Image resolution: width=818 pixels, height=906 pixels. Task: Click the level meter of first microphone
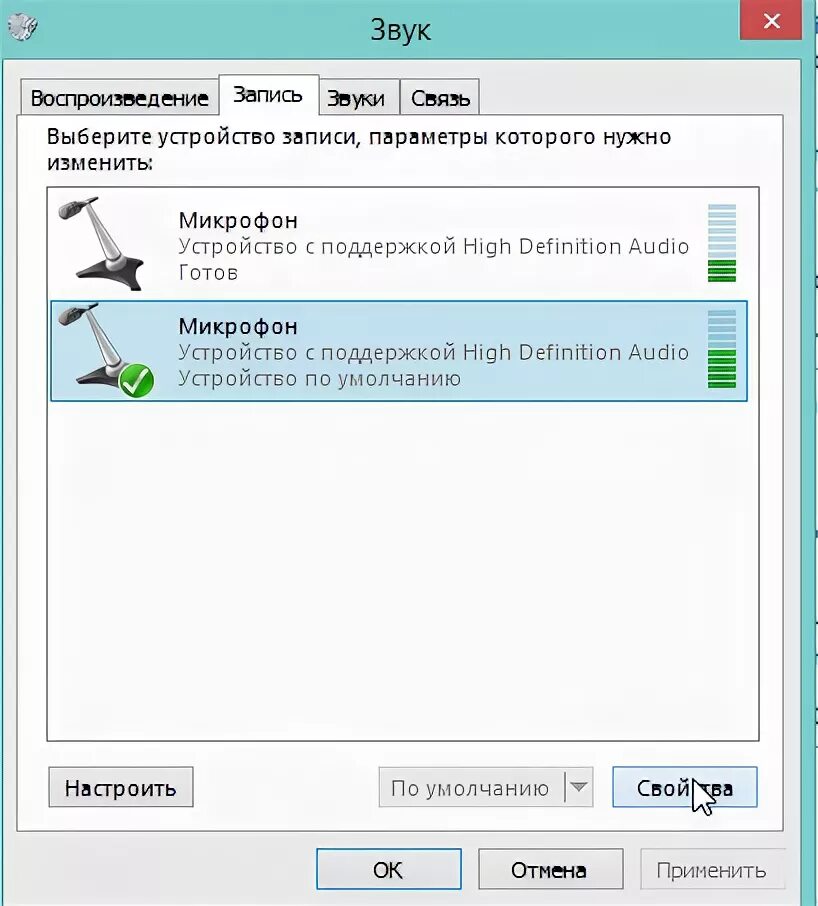[722, 243]
